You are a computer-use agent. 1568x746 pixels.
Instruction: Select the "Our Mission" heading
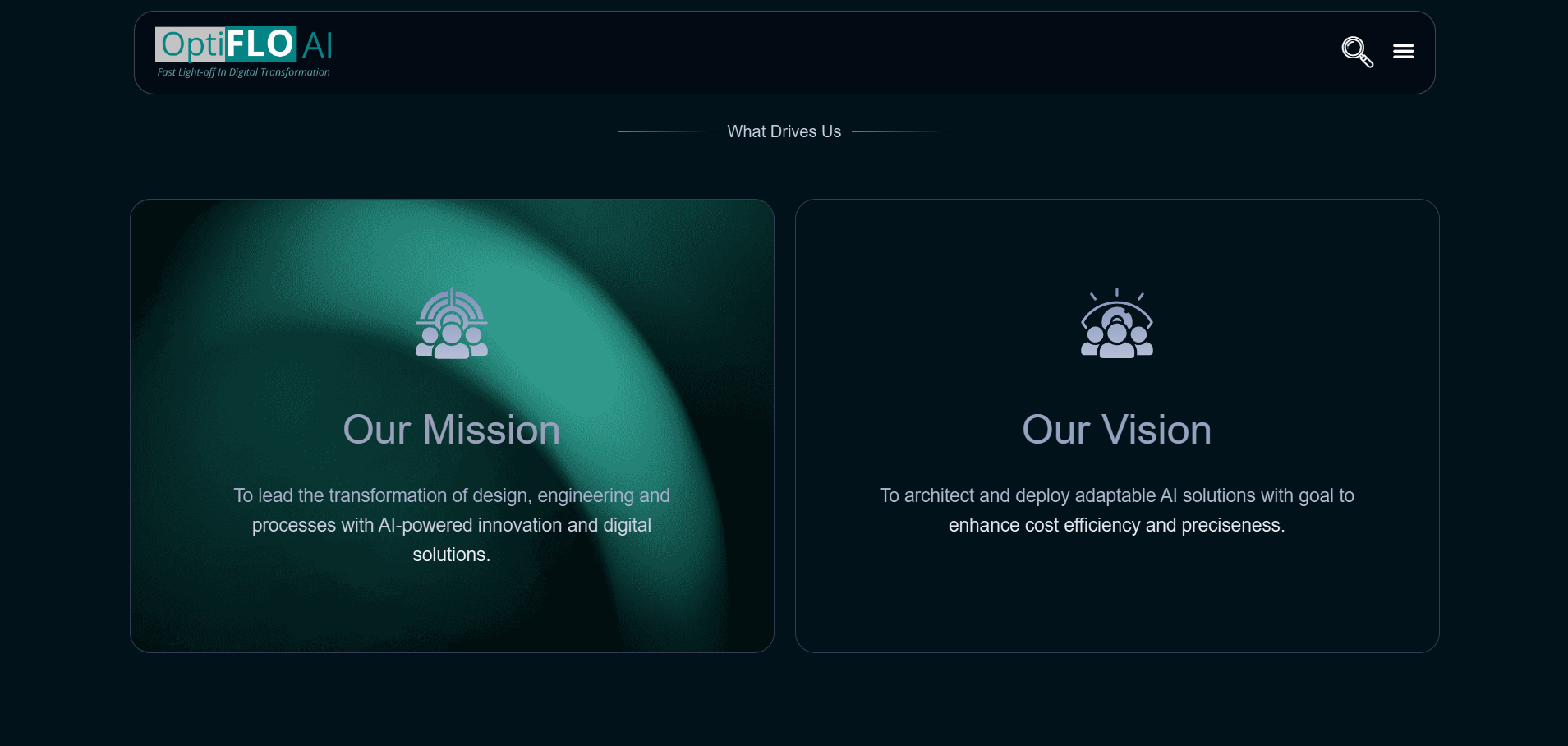[451, 430]
